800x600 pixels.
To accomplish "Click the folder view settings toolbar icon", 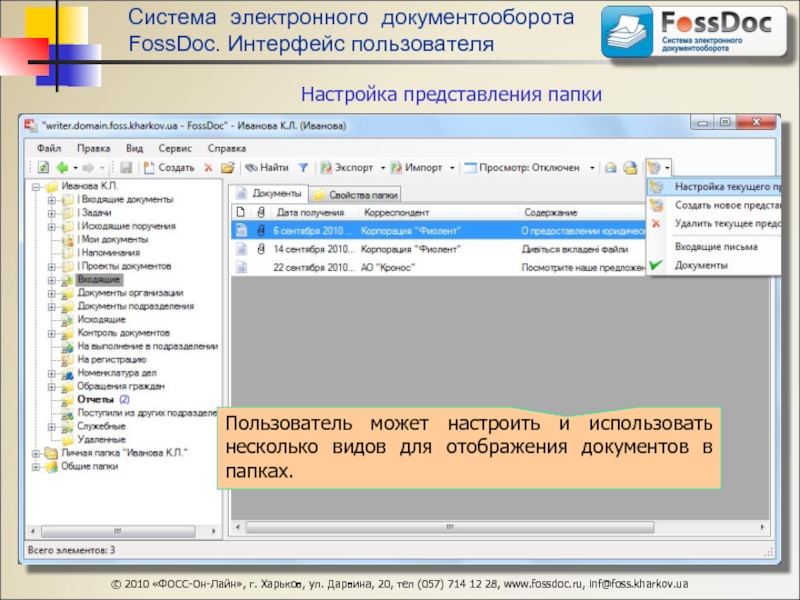I will [x=654, y=167].
